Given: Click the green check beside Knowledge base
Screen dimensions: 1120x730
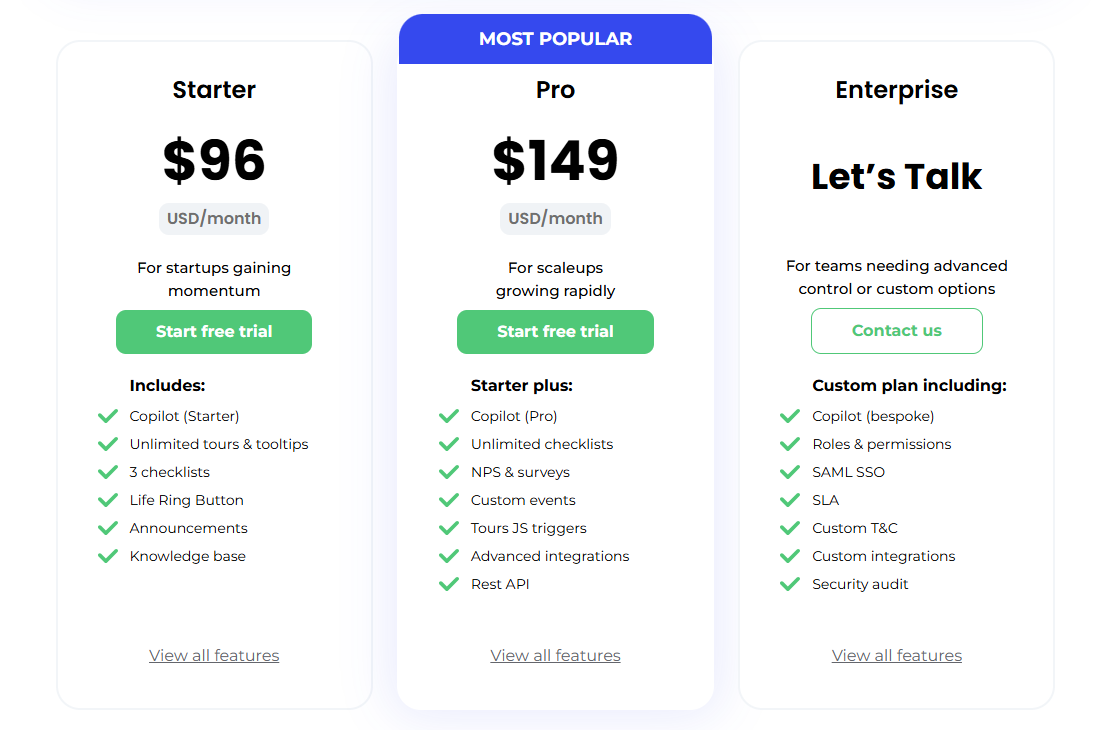Looking at the screenshot, I should 108,556.
